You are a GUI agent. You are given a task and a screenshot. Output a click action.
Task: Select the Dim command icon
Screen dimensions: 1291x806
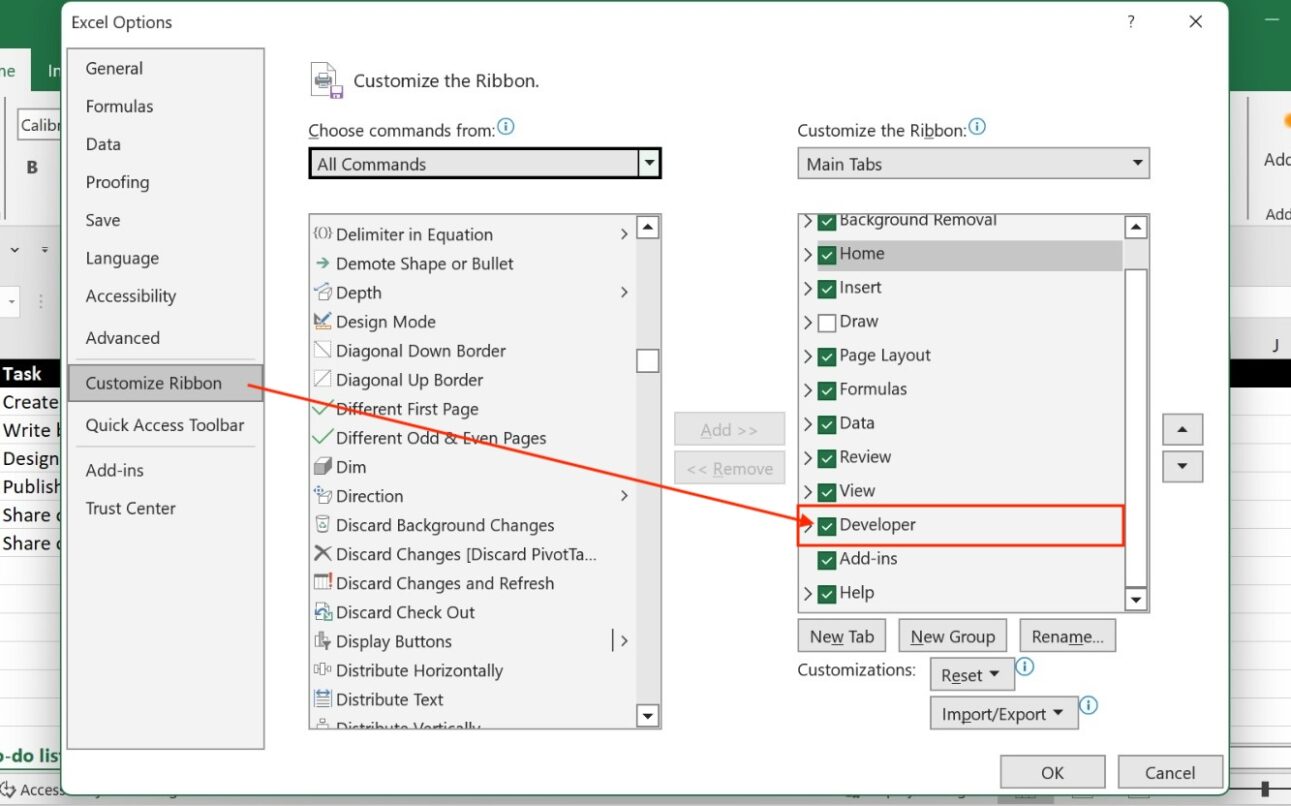tap(322, 466)
